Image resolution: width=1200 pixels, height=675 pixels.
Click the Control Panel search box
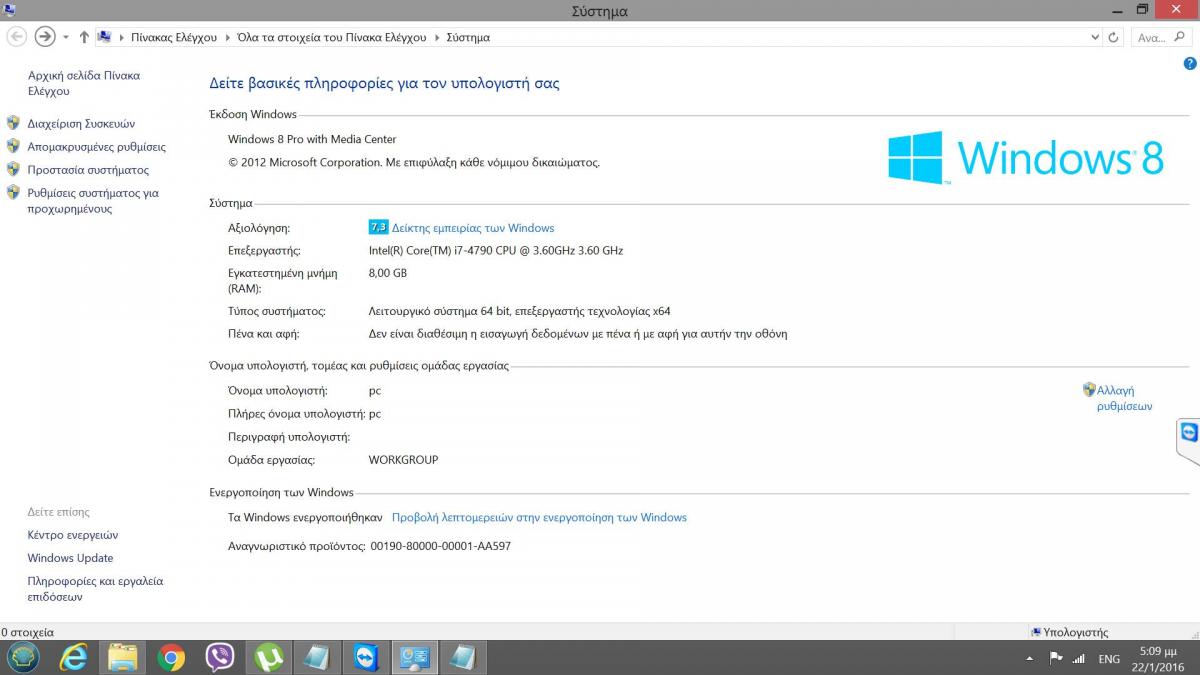click(x=1164, y=37)
